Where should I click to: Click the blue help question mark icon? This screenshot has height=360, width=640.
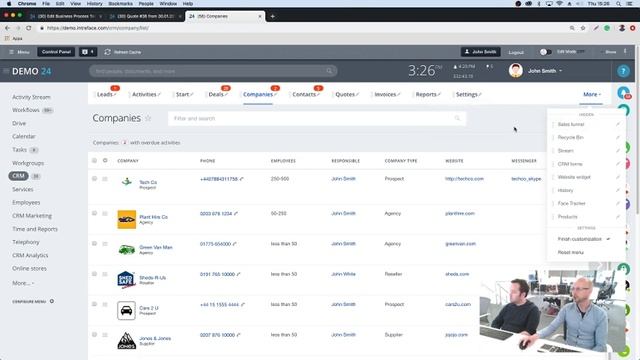coord(623,71)
